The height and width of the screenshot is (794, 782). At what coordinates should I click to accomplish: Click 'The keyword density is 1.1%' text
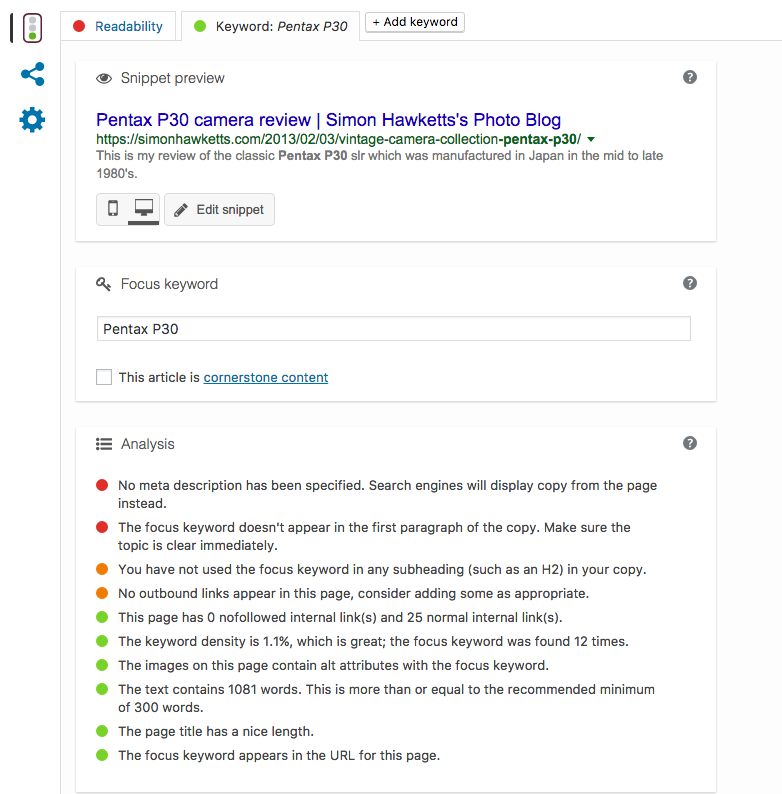pos(373,641)
